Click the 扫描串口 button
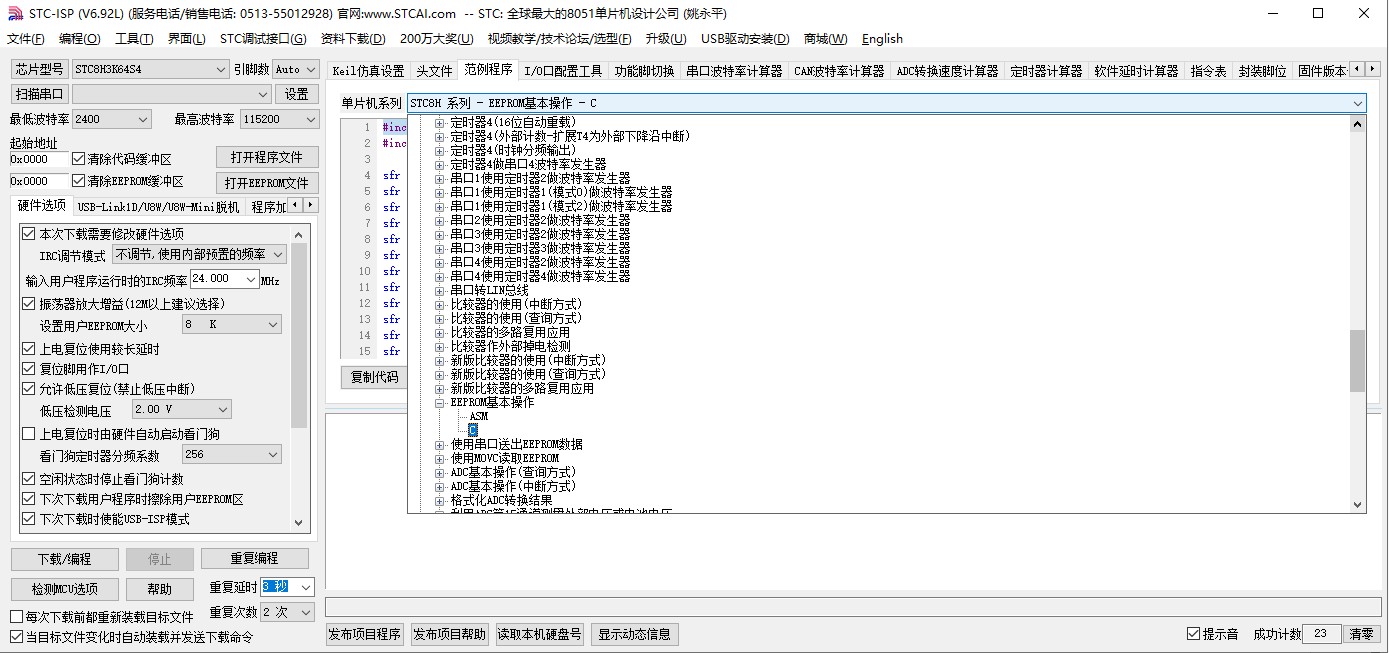 pyautogui.click(x=39, y=94)
